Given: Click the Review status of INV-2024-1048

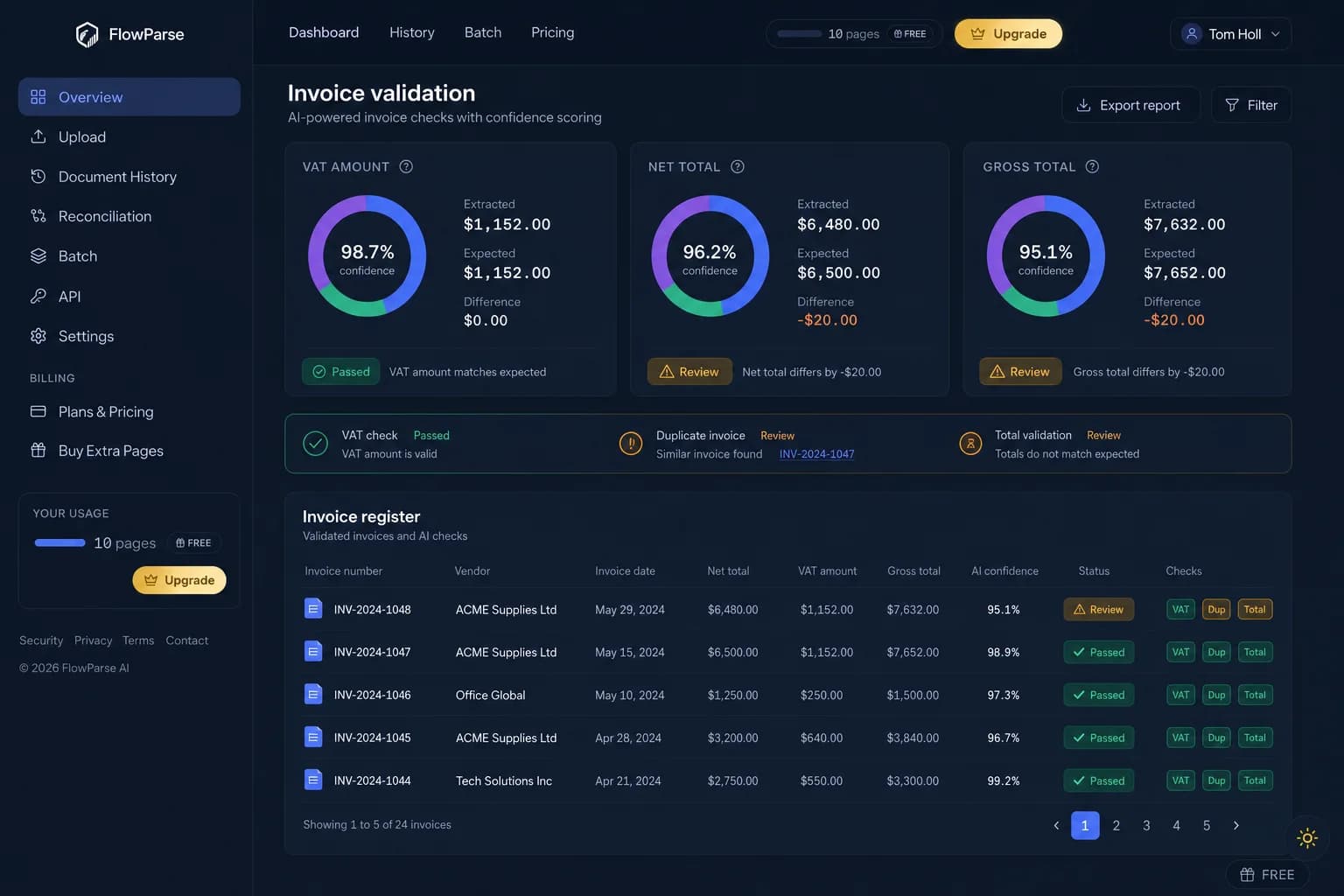Looking at the screenshot, I should tap(1098, 610).
